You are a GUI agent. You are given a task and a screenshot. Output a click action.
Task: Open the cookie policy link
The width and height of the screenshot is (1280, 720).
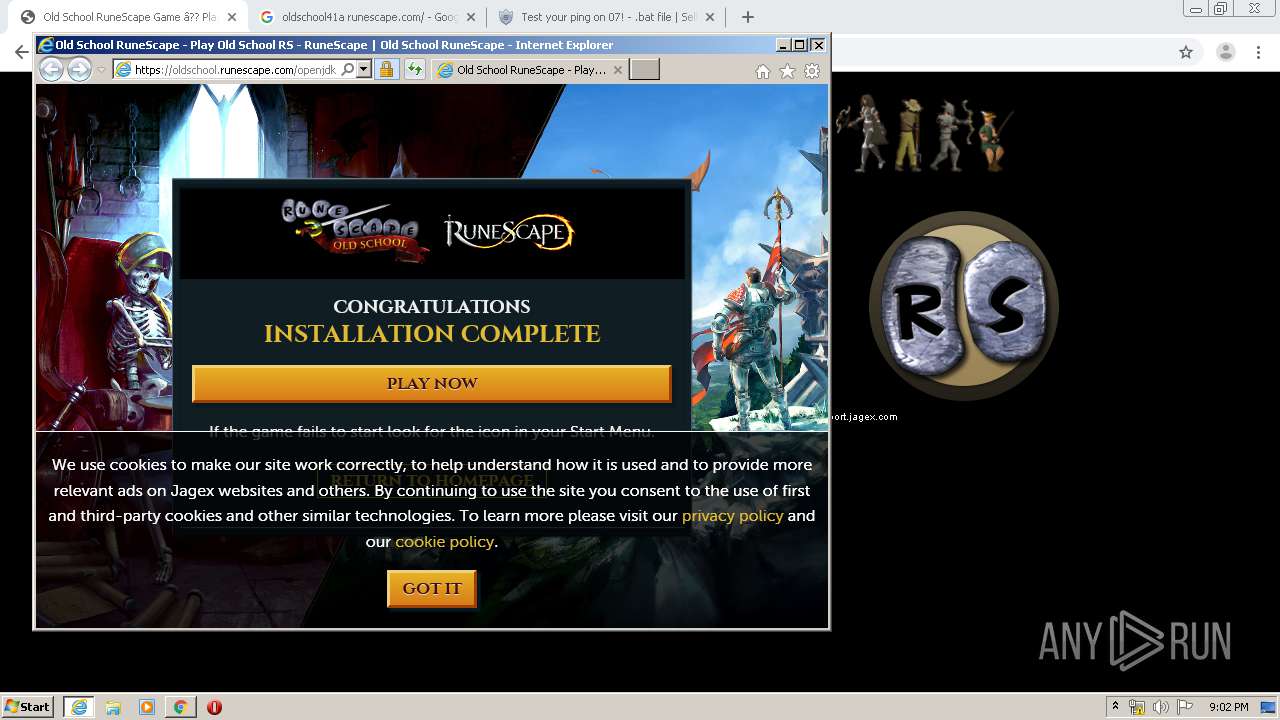tap(444, 542)
